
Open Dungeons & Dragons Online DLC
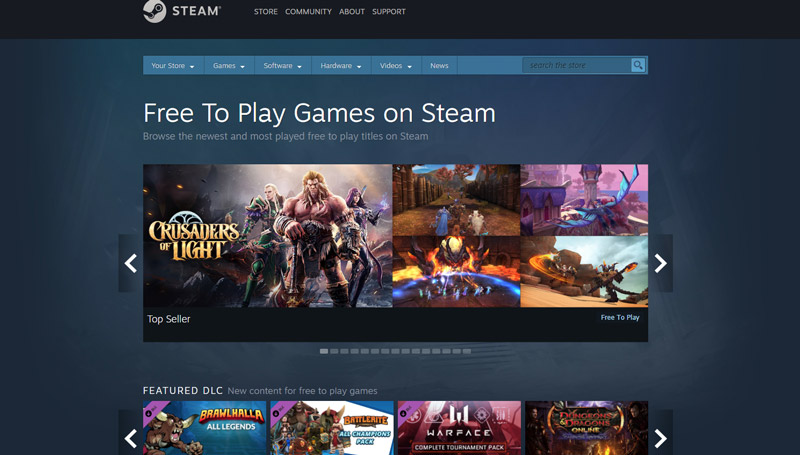586,428
